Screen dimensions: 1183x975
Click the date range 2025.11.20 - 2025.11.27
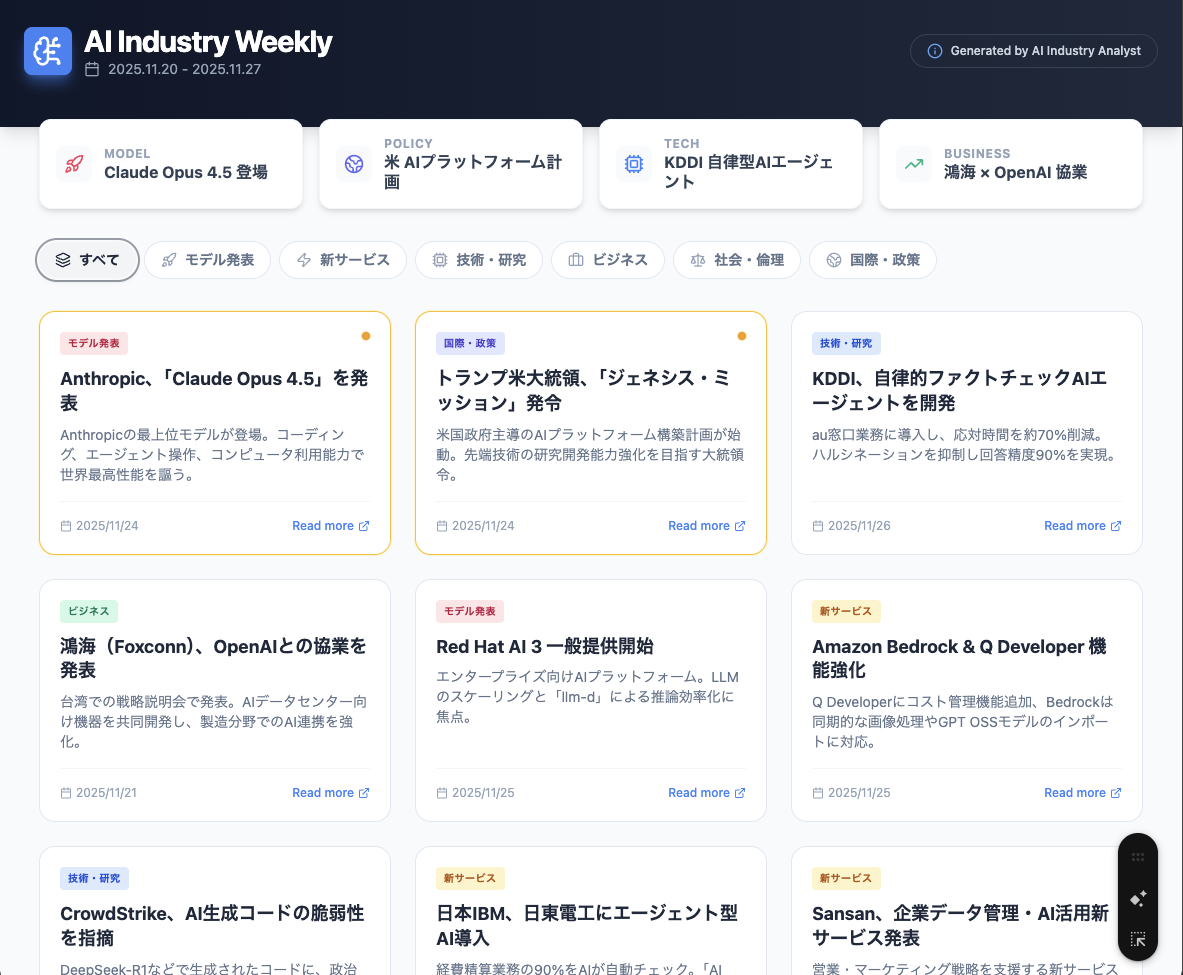[184, 69]
